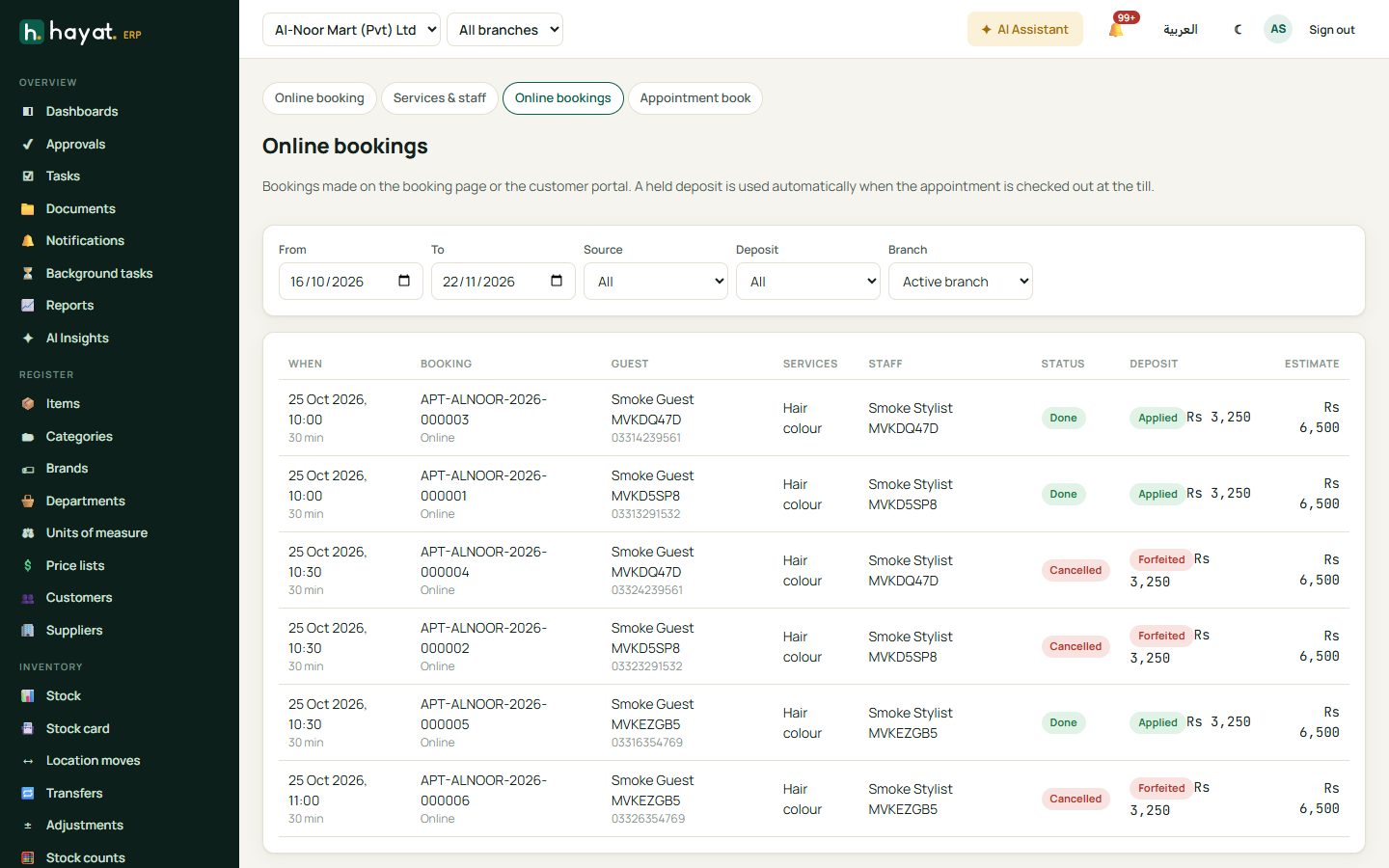Expand the Deposit filter dropdown
This screenshot has height=868, width=1389.
808,282
